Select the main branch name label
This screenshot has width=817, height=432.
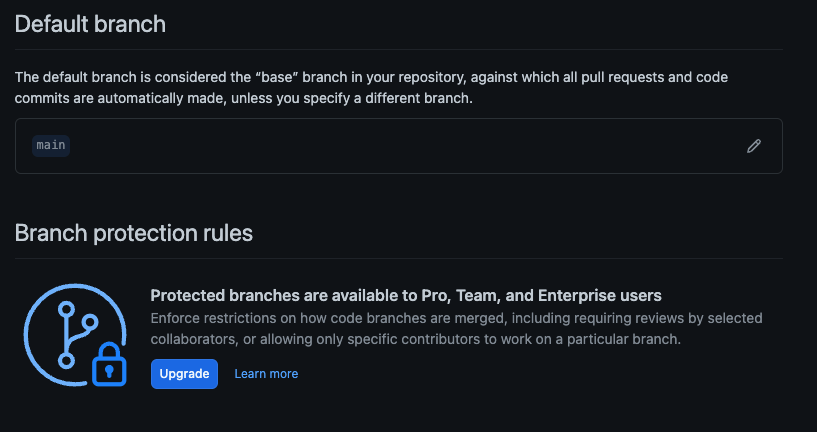tap(51, 145)
